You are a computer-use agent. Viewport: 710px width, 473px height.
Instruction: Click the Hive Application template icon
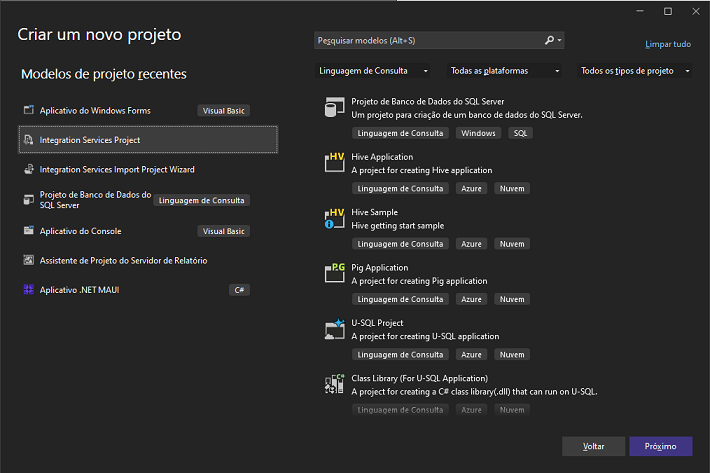tap(334, 162)
